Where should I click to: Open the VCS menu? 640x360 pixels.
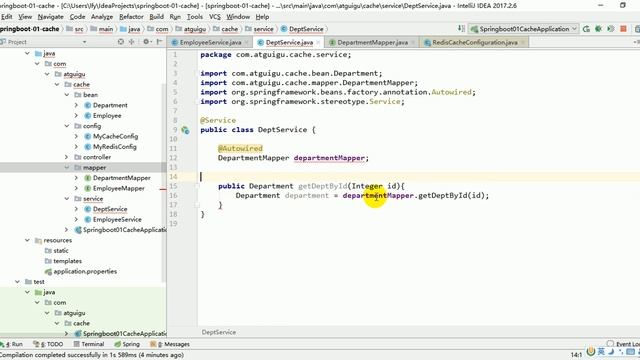215,17
